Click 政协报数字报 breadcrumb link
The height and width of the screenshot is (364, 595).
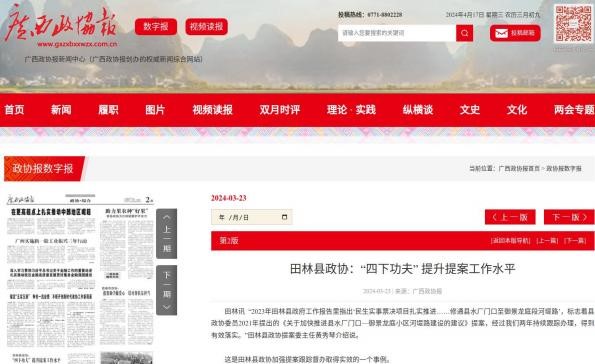[x=564, y=168]
